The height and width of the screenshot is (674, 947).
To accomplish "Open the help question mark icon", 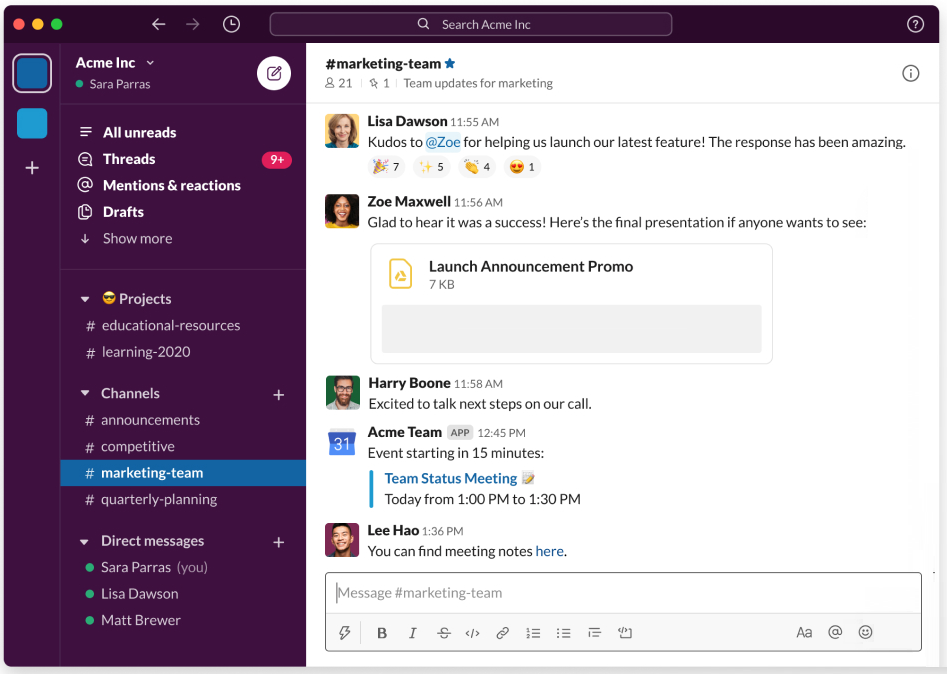I will (915, 24).
